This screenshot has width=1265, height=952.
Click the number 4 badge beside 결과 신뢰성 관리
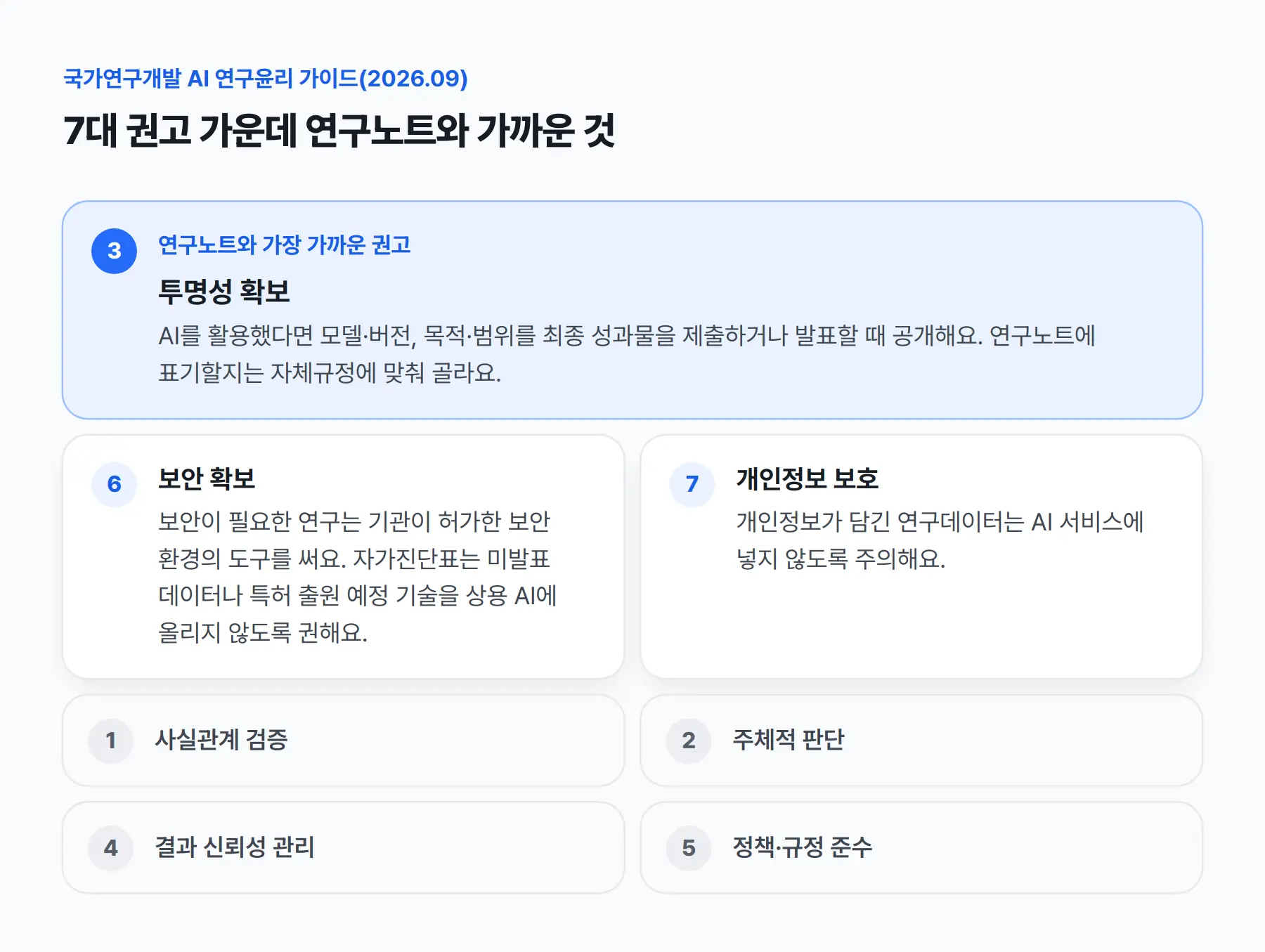tap(110, 848)
